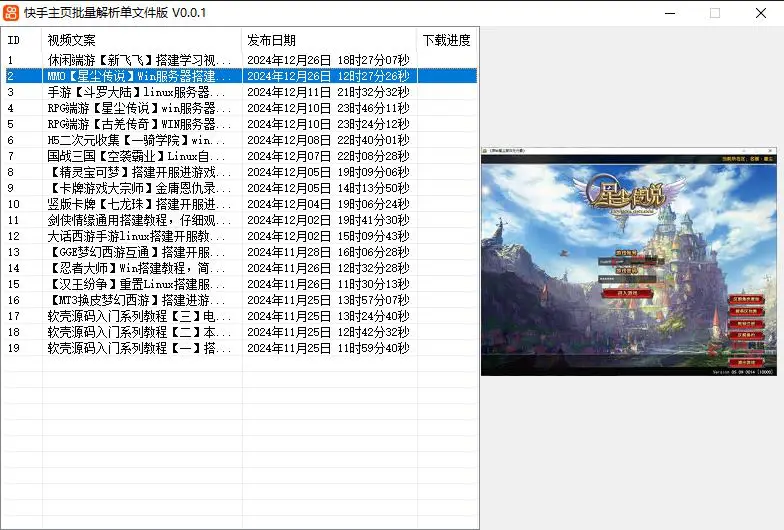Click date 2024年11月25日 13时57分07秒
This screenshot has height=530, width=784.
tap(328, 300)
